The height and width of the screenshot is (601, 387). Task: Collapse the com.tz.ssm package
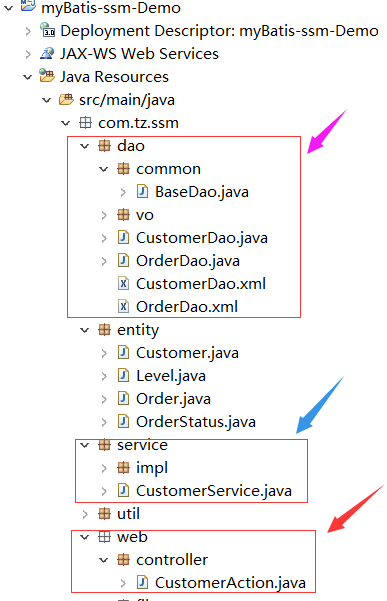(66, 123)
